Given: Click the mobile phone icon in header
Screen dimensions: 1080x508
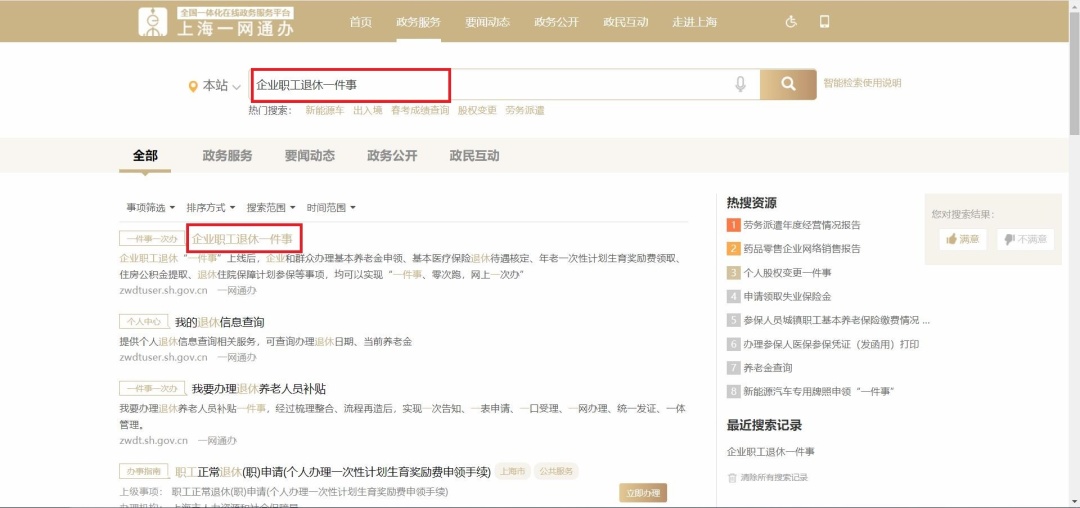Looking at the screenshot, I should click(825, 22).
